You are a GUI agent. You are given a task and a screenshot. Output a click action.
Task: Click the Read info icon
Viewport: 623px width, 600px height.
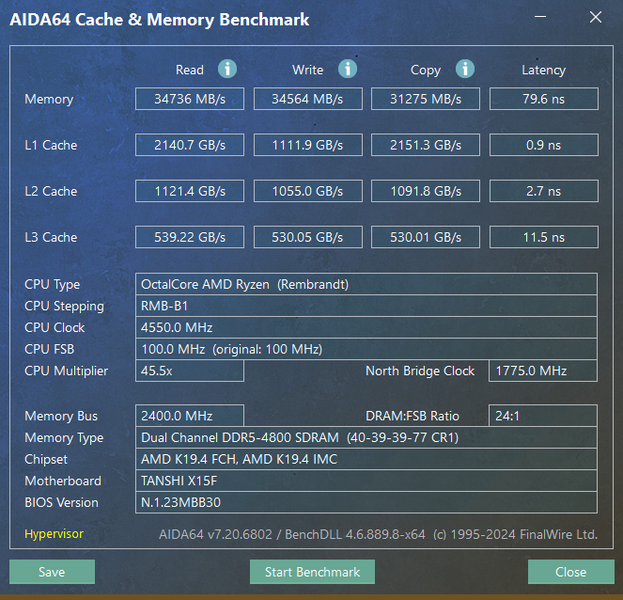coord(227,69)
